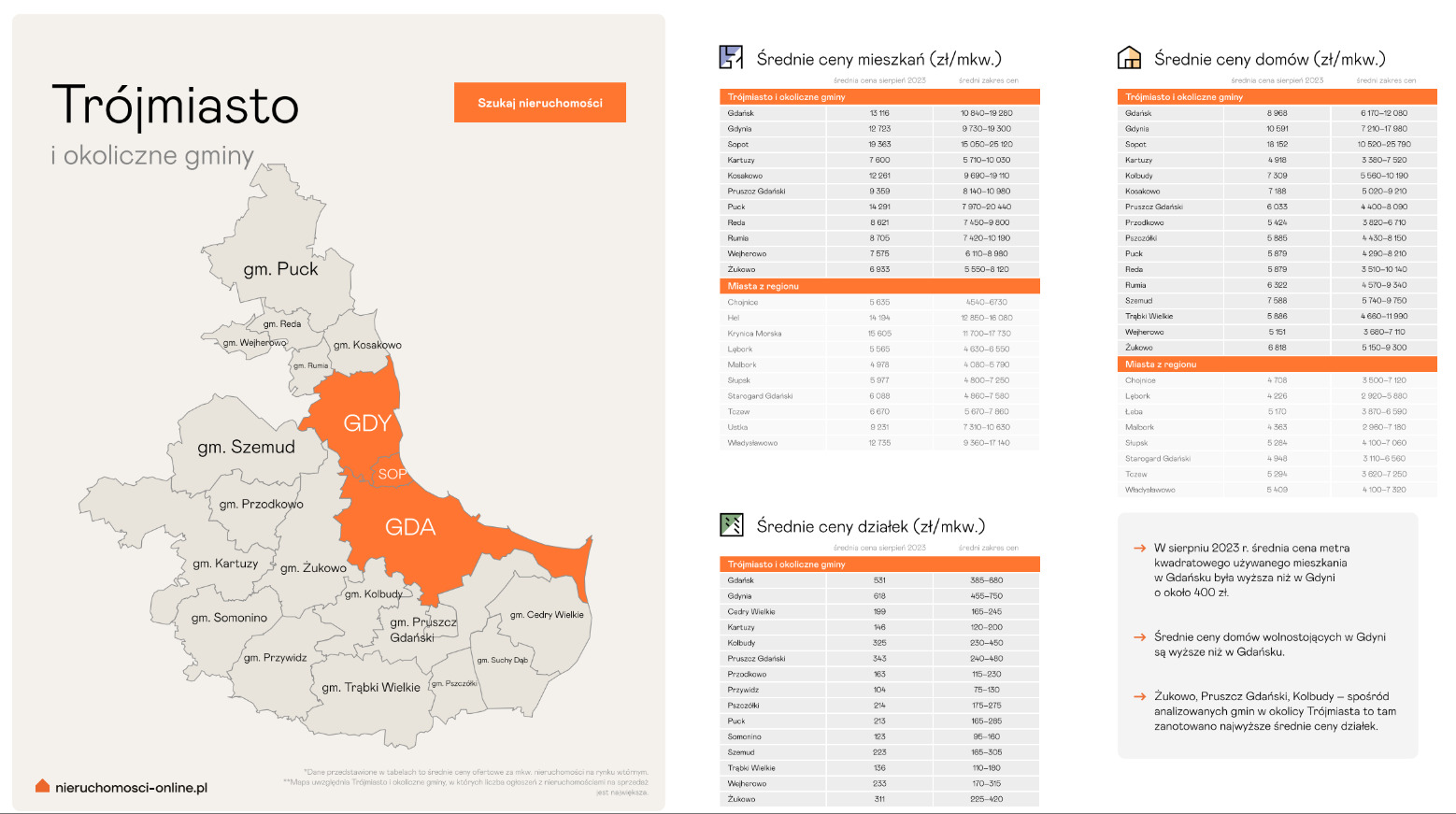Click the apartment floor plan icon
The width and height of the screenshot is (1456, 814).
tap(731, 58)
